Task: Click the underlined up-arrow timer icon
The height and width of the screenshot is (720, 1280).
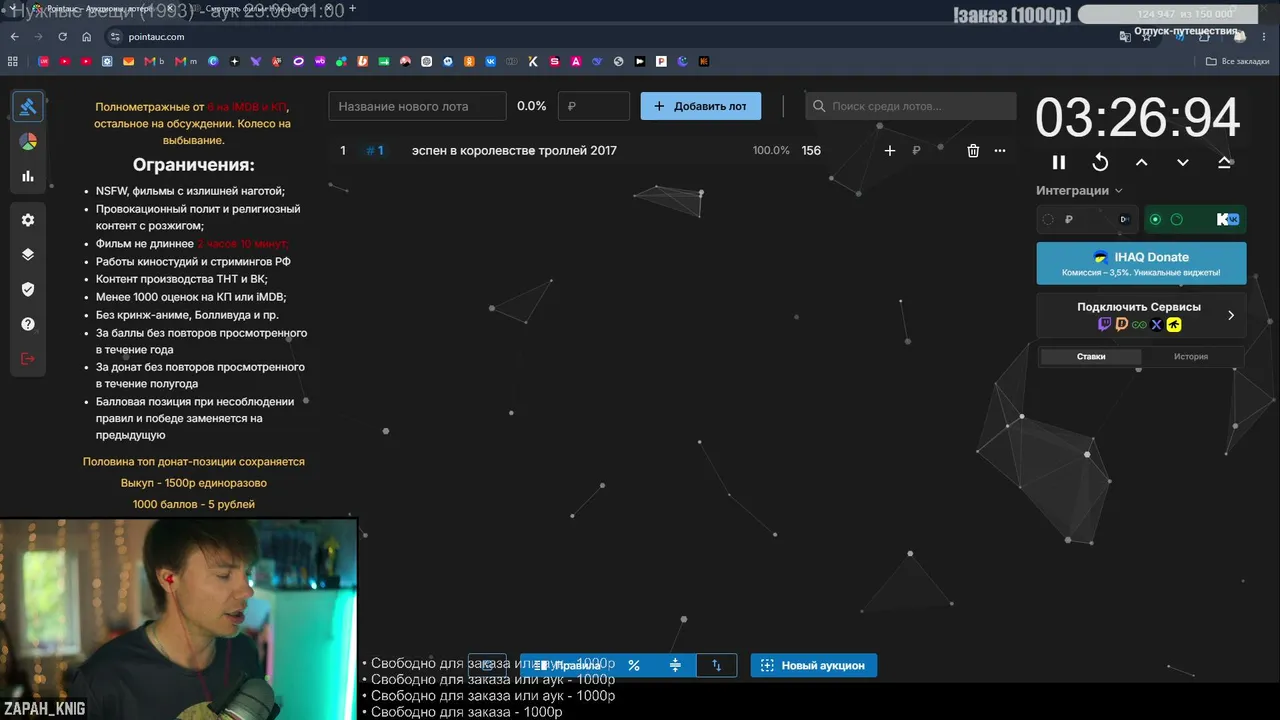Action: coord(1224,162)
